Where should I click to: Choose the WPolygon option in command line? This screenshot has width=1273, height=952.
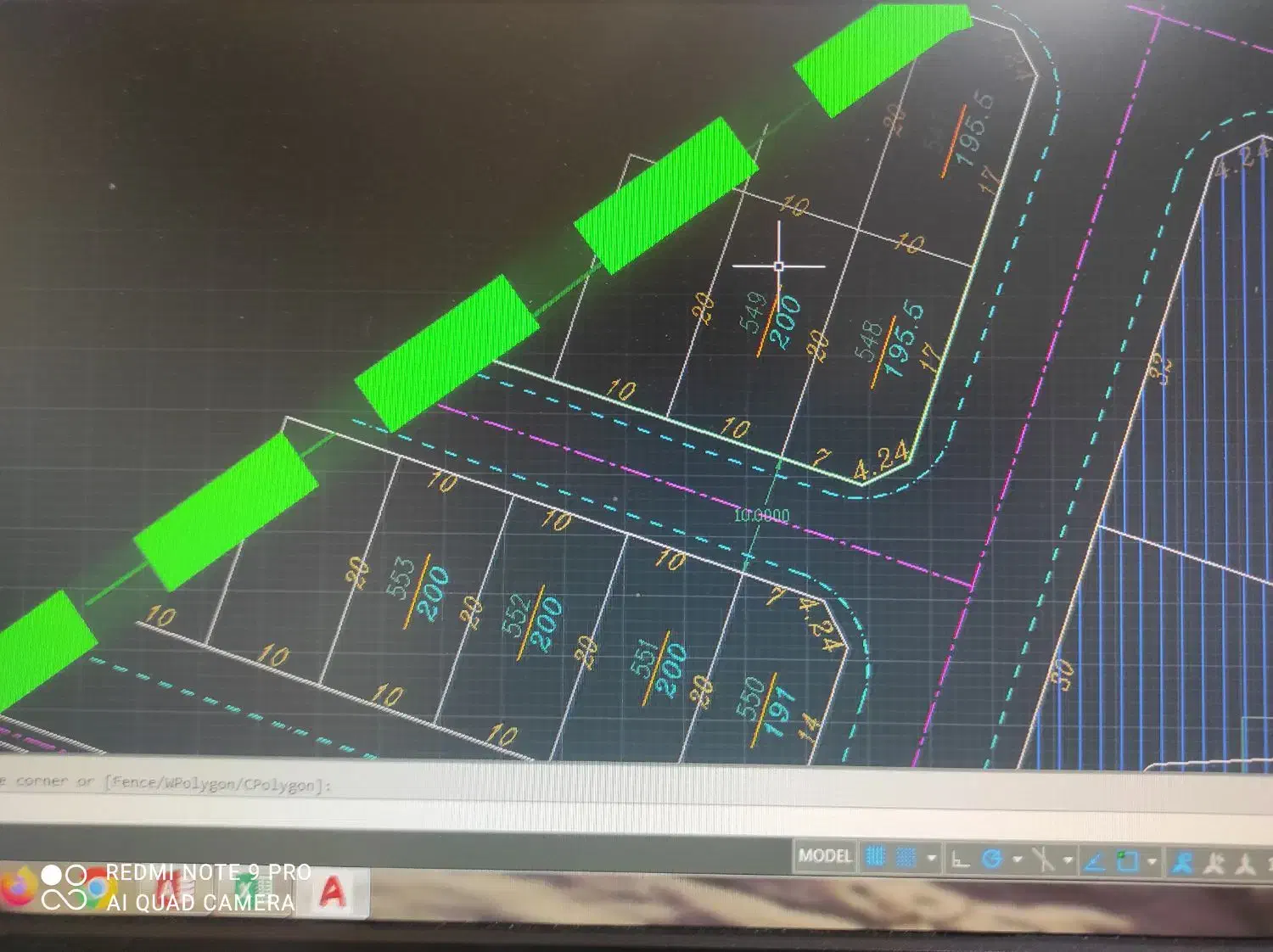[x=201, y=783]
